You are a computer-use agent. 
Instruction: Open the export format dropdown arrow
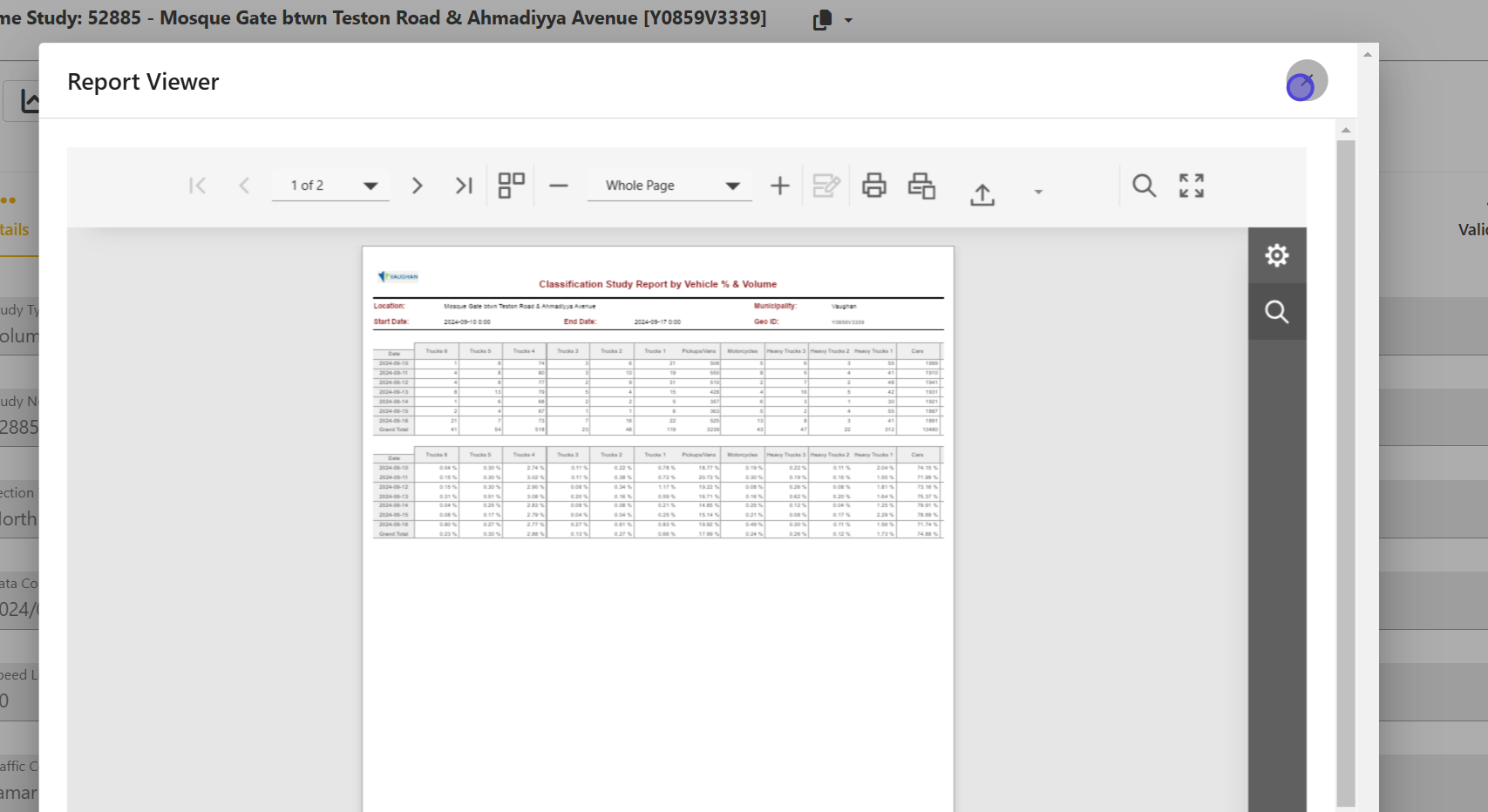[1037, 192]
